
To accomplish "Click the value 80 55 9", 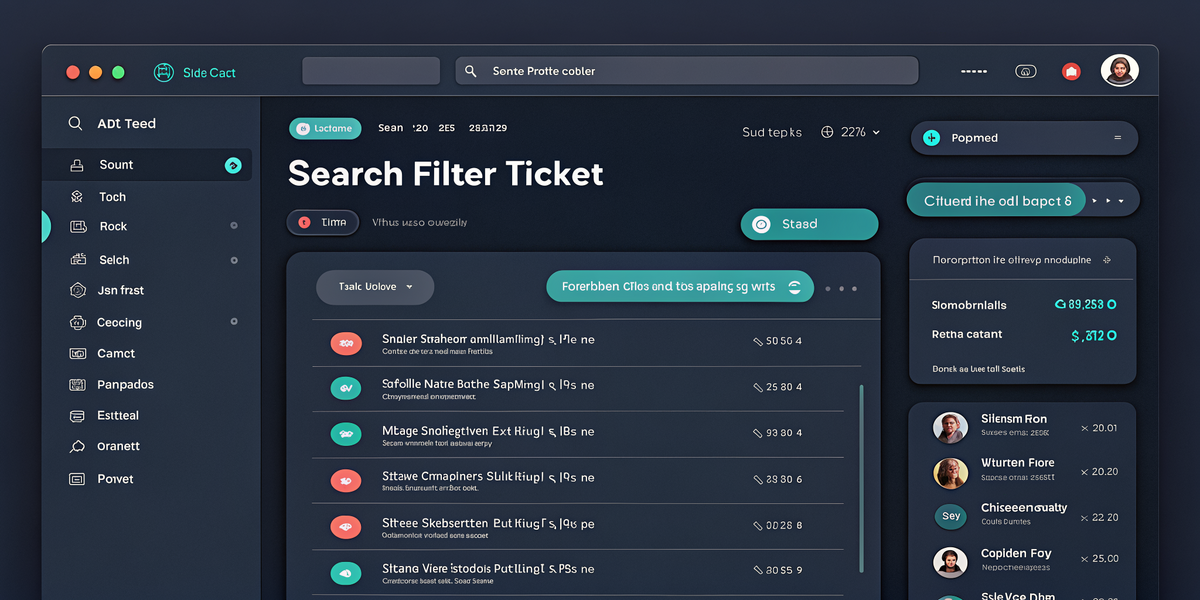I will click(784, 570).
